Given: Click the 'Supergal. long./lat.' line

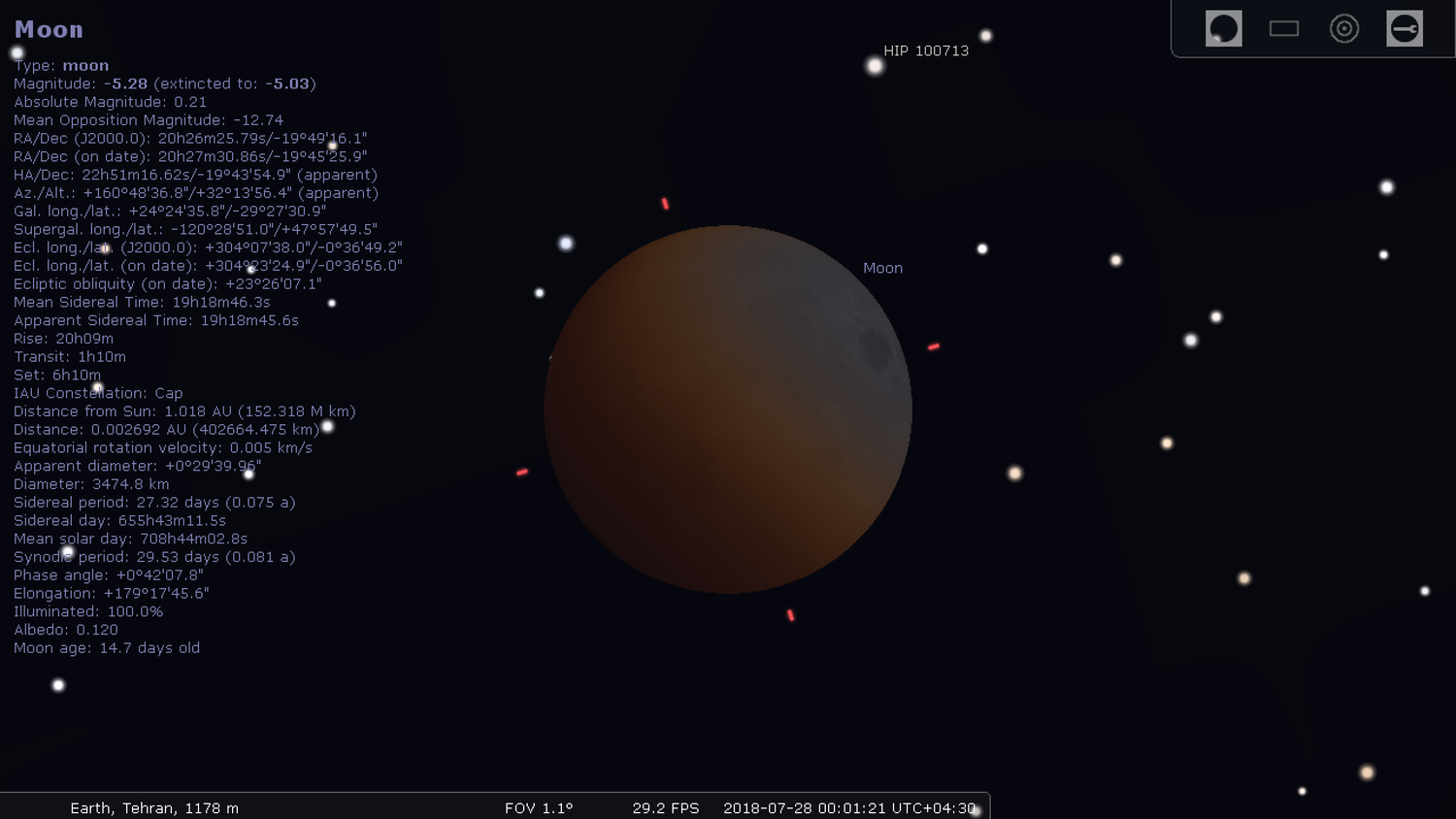Looking at the screenshot, I should click(195, 229).
